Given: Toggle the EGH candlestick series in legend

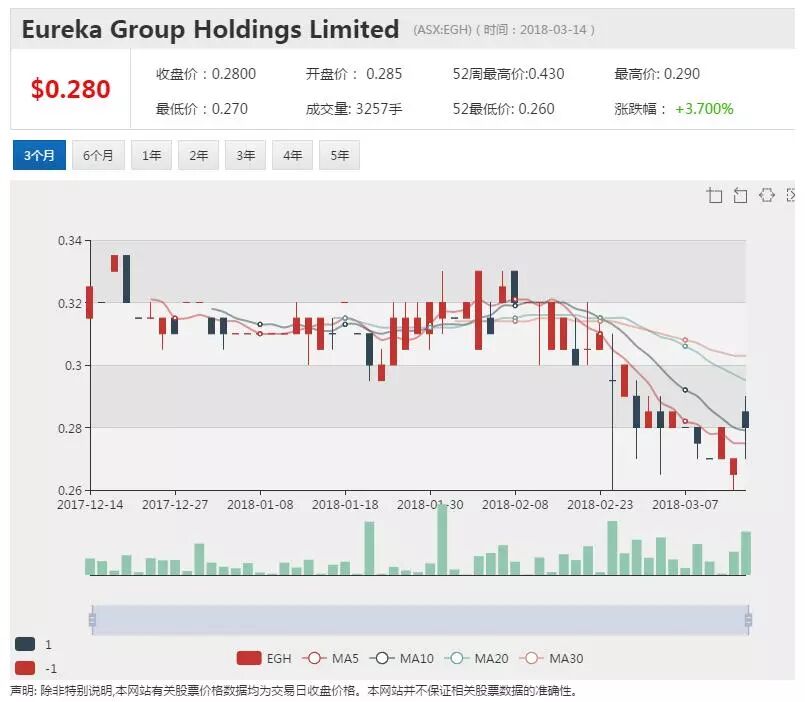Looking at the screenshot, I should tap(264, 658).
